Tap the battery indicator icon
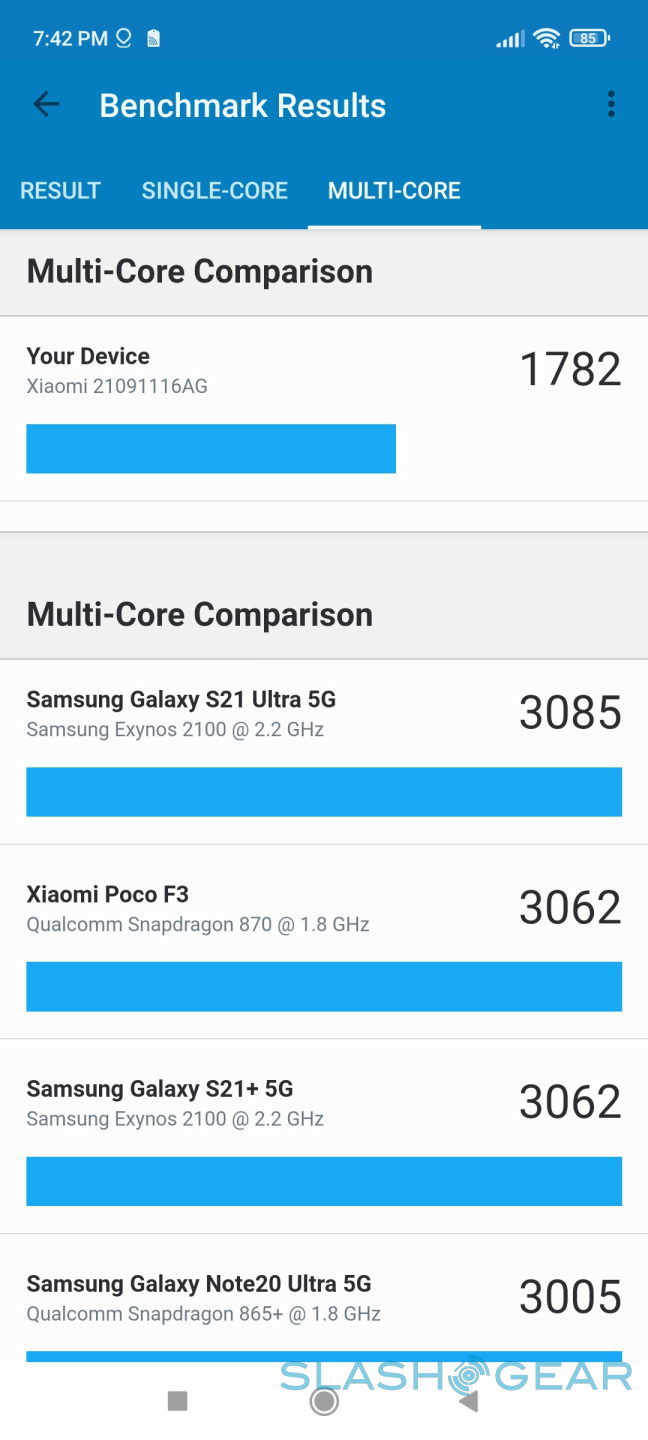The width and height of the screenshot is (648, 1440). 589,39
